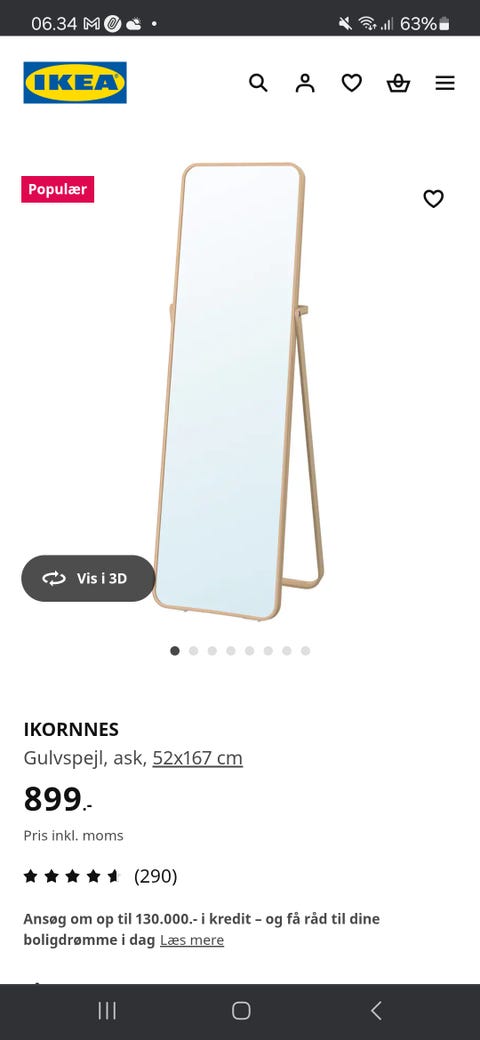
Task: Select the fourth image carousel dot
Action: click(231, 651)
